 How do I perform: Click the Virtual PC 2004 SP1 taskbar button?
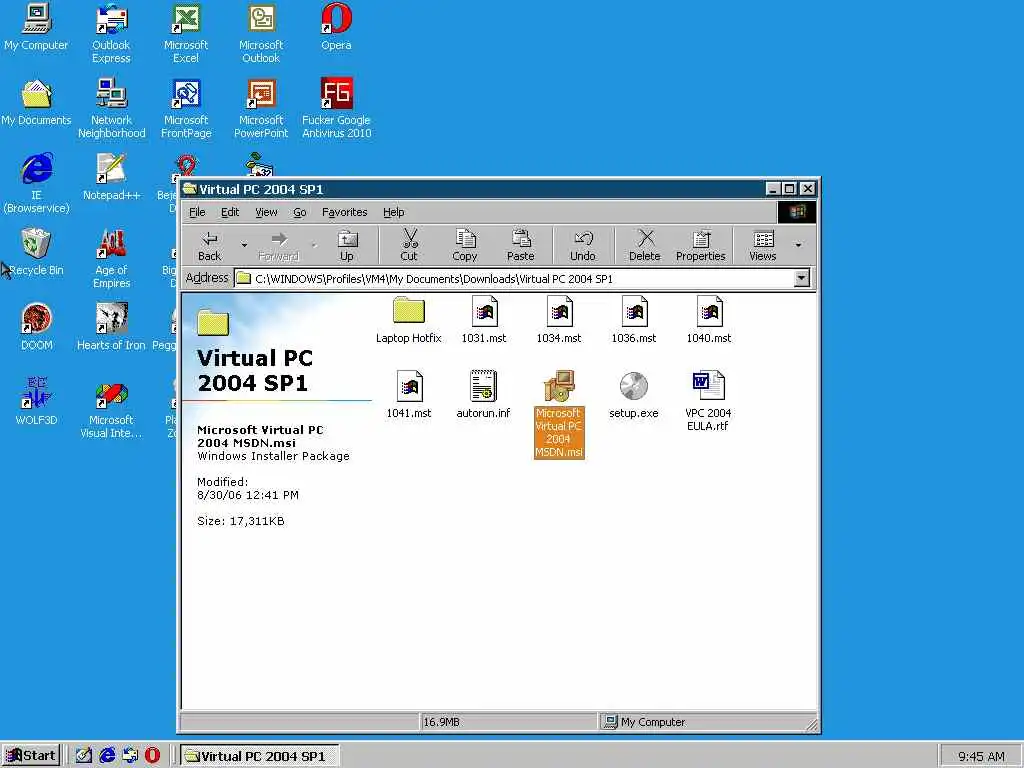click(x=259, y=756)
